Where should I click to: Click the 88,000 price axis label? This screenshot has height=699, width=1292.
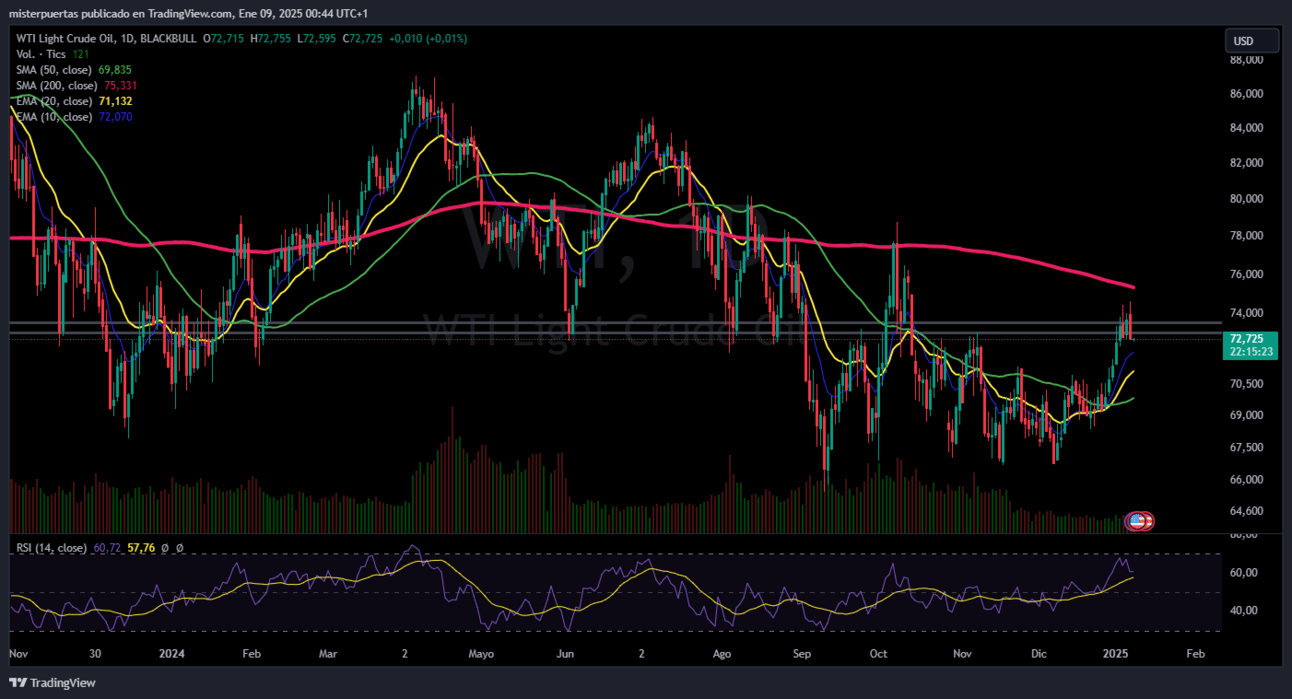click(1247, 60)
